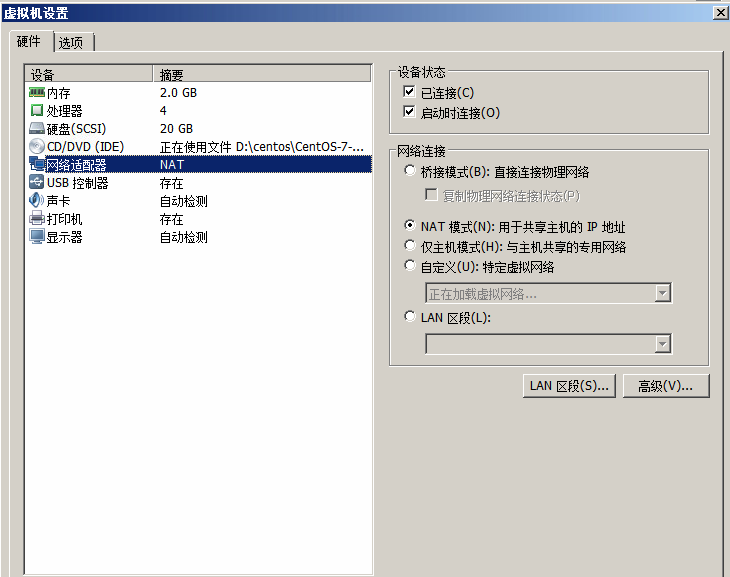The width and height of the screenshot is (730, 577).
Task: Click the processor (处理器) chip icon
Action: (37, 110)
